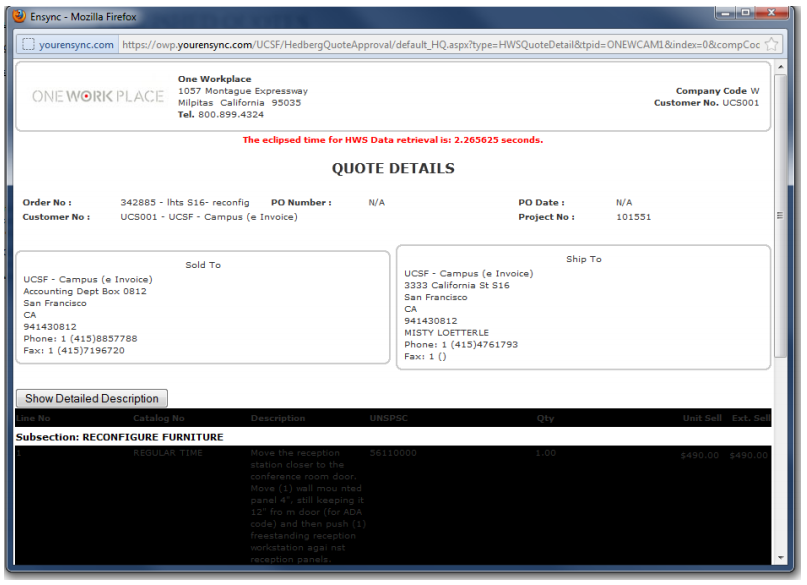This screenshot has height=585, width=807.
Task: Click '3333 California St S16' in Ship To
Action: coord(457,285)
